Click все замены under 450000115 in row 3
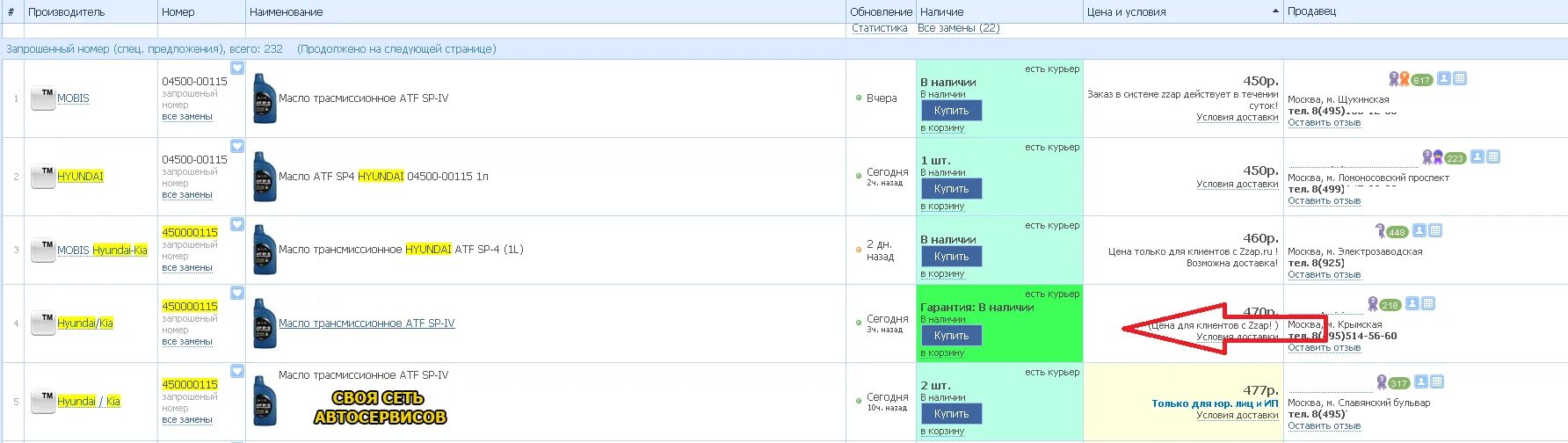 187,268
